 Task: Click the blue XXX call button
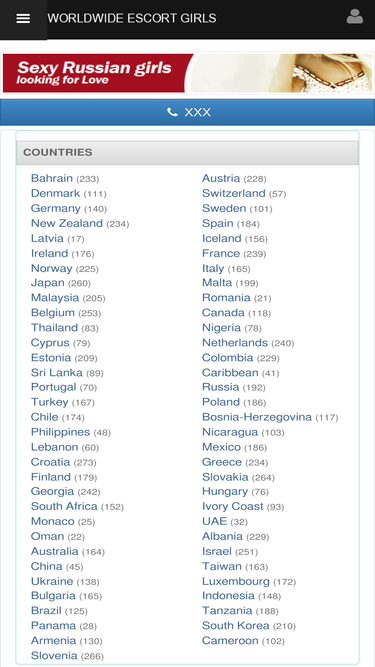tap(188, 112)
